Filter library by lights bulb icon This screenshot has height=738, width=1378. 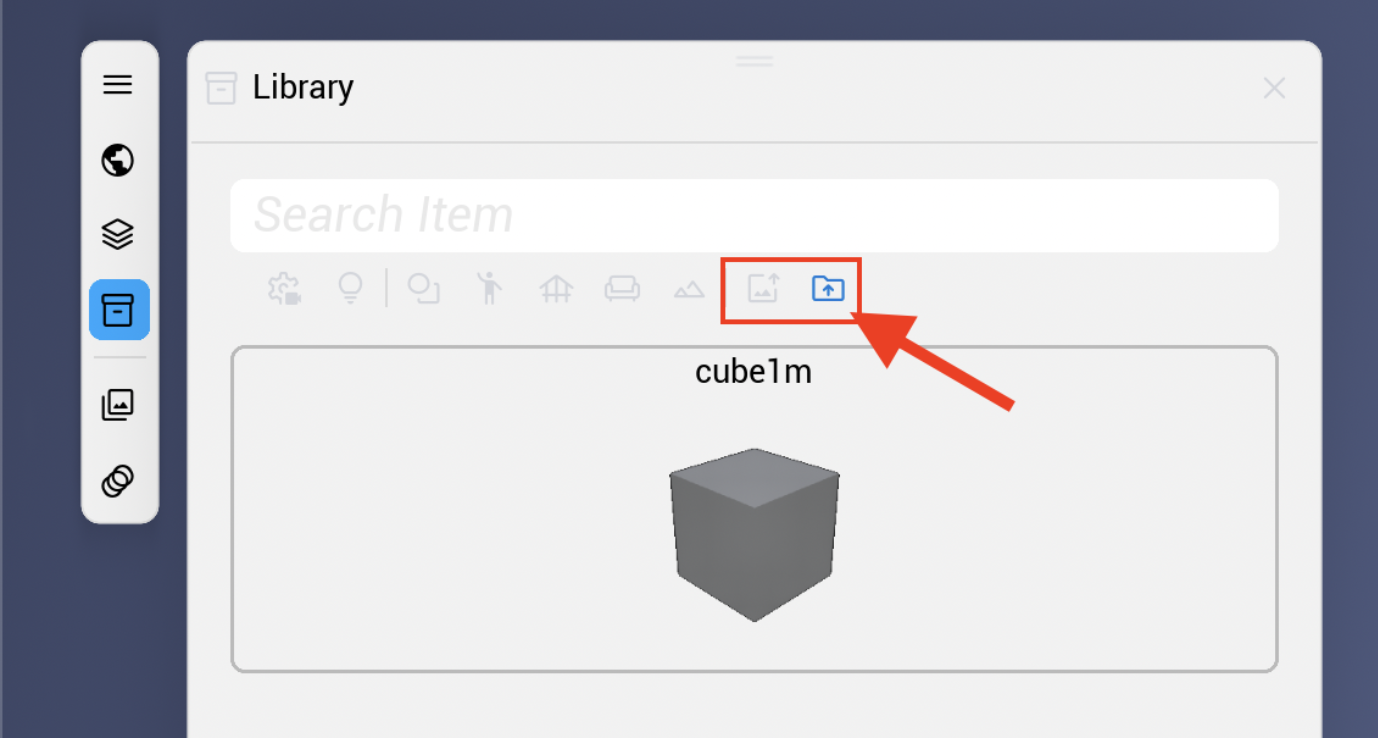pyautogui.click(x=350, y=289)
